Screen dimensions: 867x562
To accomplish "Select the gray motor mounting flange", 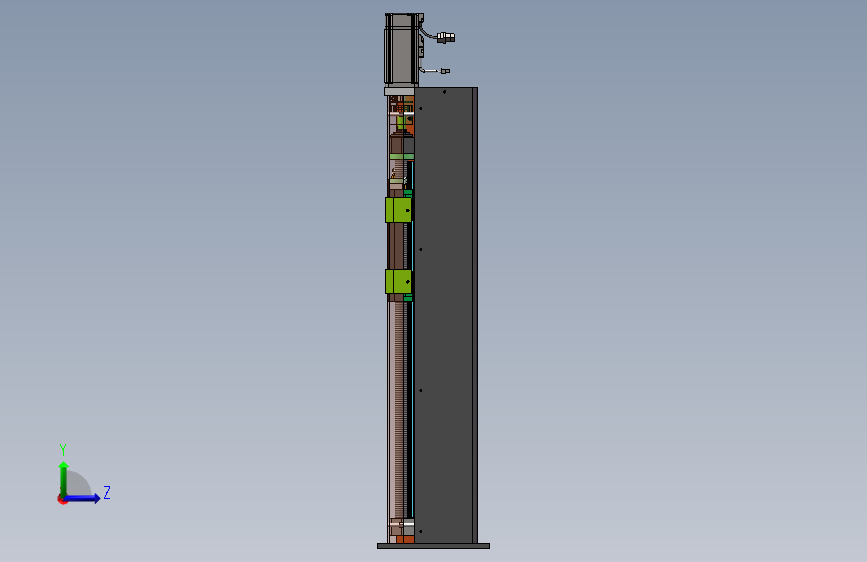I will pyautogui.click(x=399, y=91).
